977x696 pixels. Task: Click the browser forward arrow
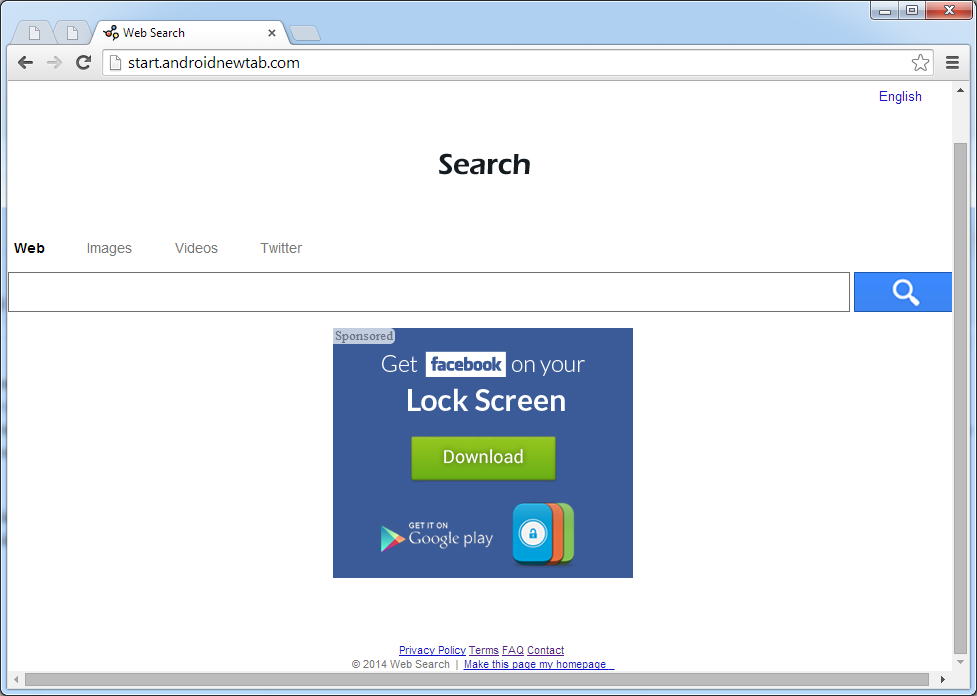coord(55,62)
